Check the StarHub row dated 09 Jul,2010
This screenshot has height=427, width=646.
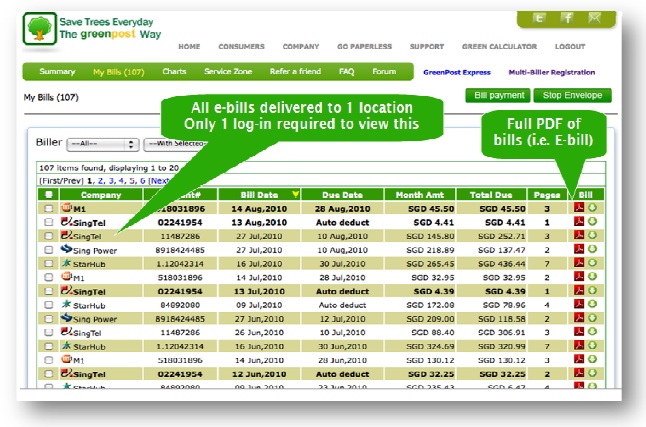point(49,305)
